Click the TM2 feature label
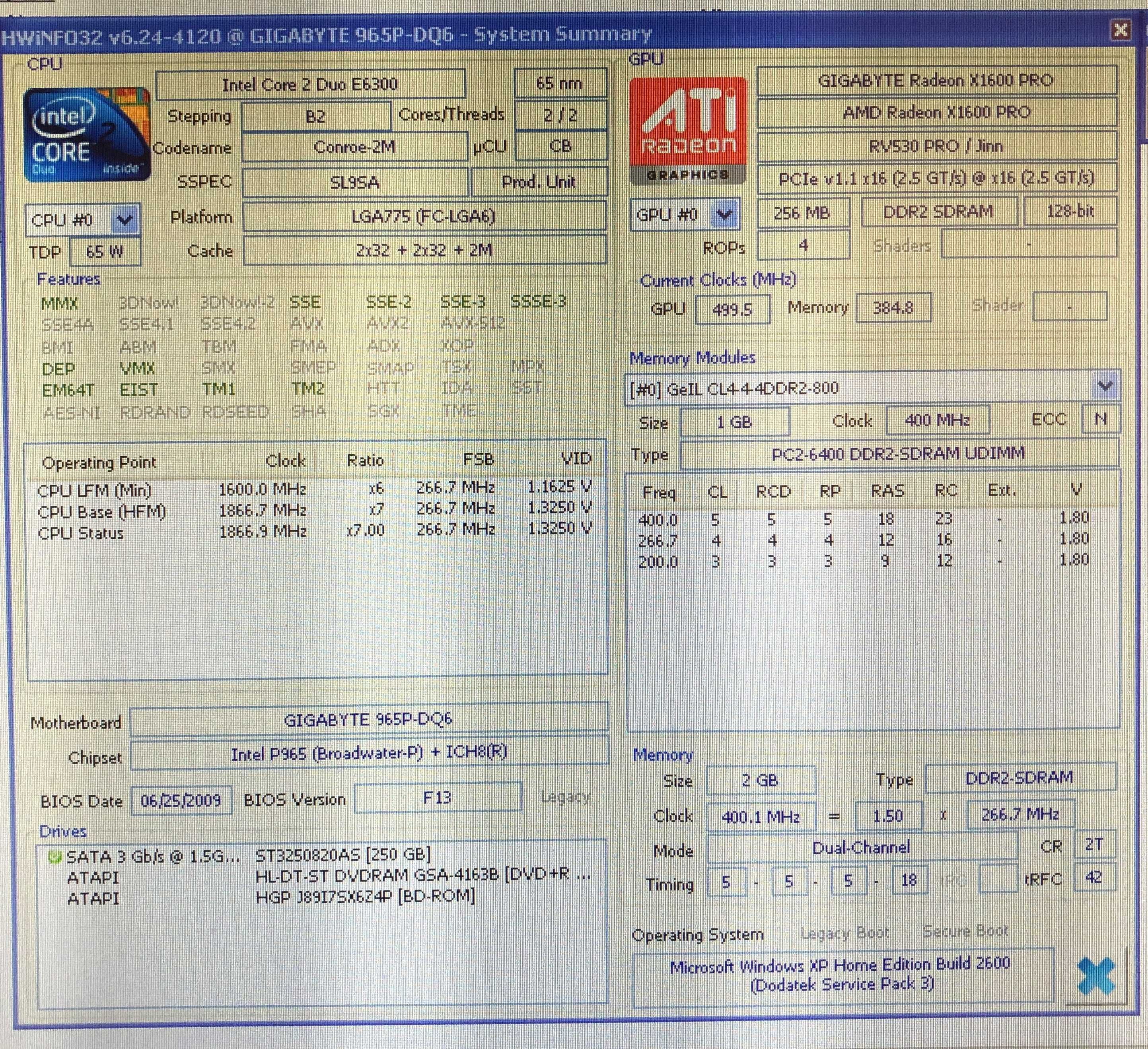Image resolution: width=1148 pixels, height=1049 pixels. pyautogui.click(x=307, y=389)
